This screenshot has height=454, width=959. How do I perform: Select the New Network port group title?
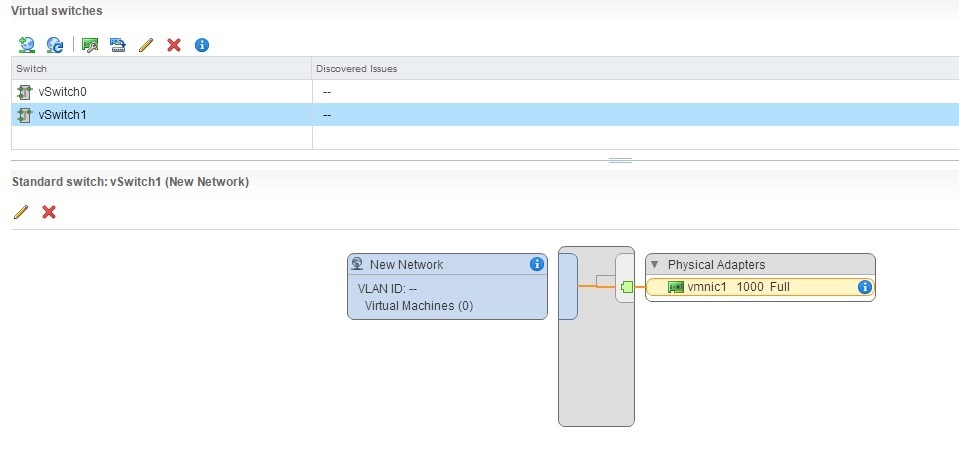pyautogui.click(x=407, y=264)
